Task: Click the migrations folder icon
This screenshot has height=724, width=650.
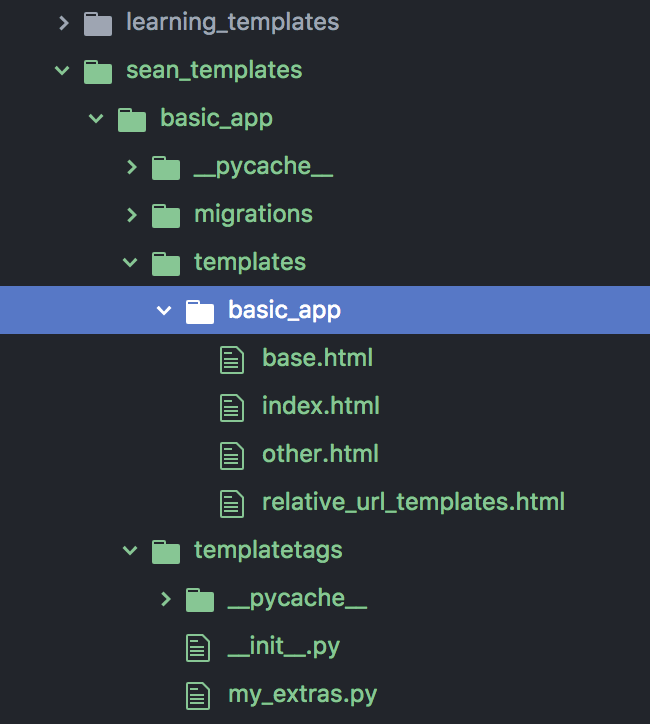Action: pos(166,215)
